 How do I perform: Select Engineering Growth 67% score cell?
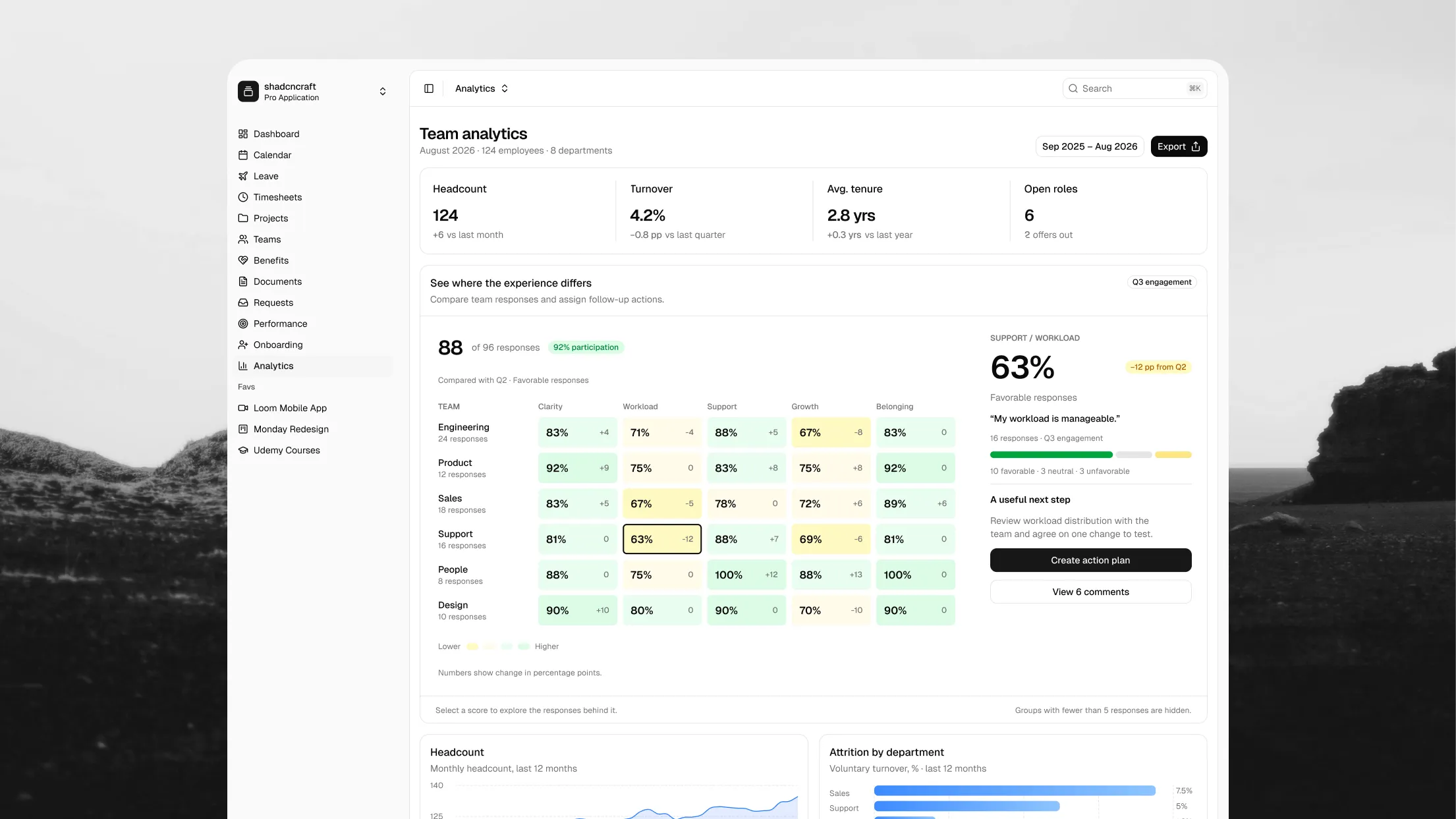[831, 432]
